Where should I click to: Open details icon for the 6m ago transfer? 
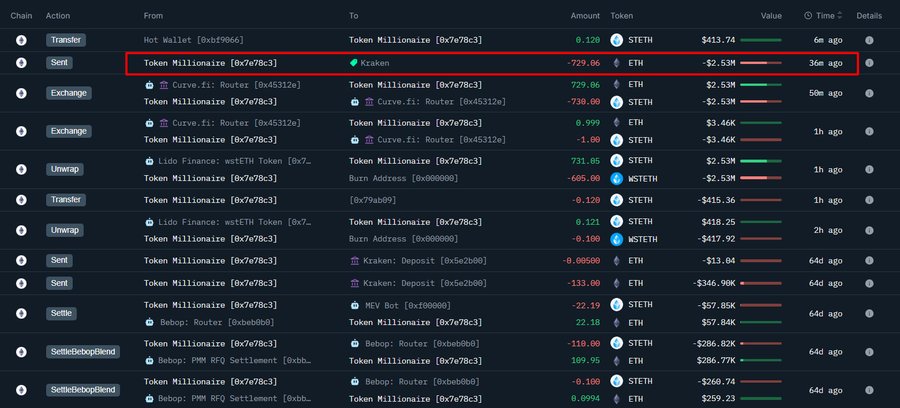[869, 40]
